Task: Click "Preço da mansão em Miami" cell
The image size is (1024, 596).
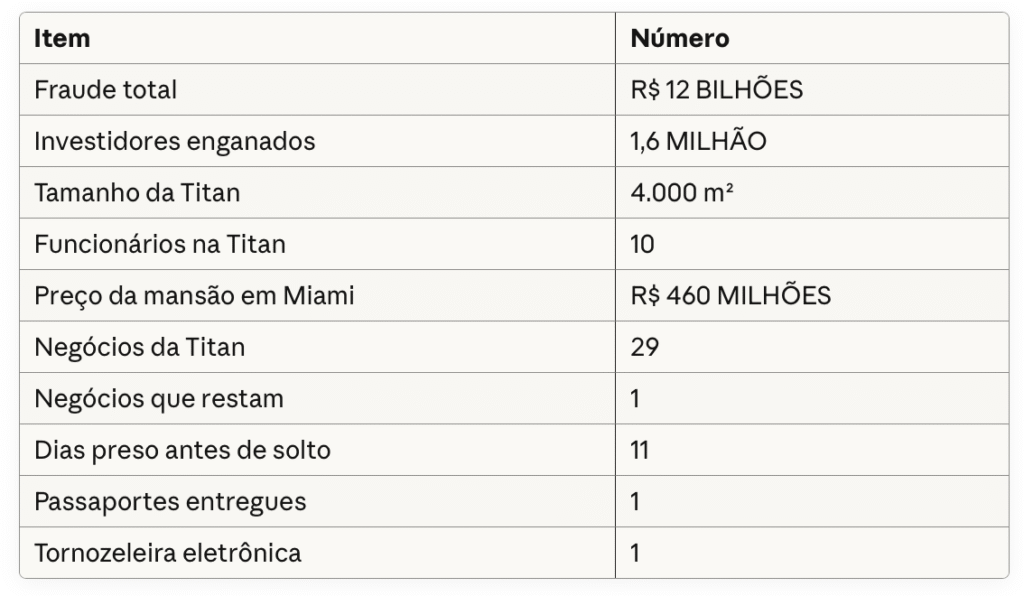Action: click(194, 296)
